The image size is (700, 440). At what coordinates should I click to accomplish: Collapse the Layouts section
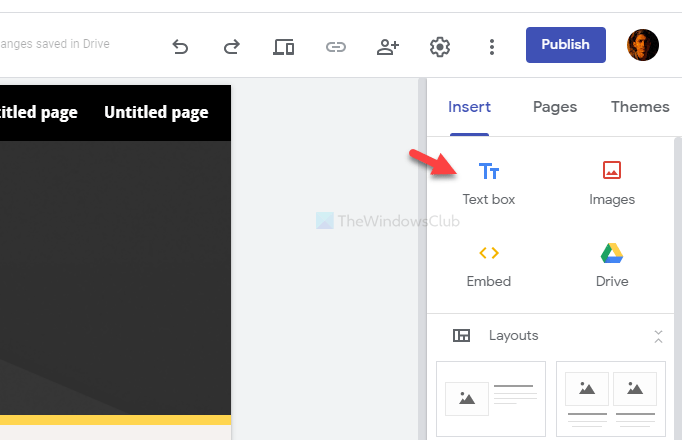[658, 336]
